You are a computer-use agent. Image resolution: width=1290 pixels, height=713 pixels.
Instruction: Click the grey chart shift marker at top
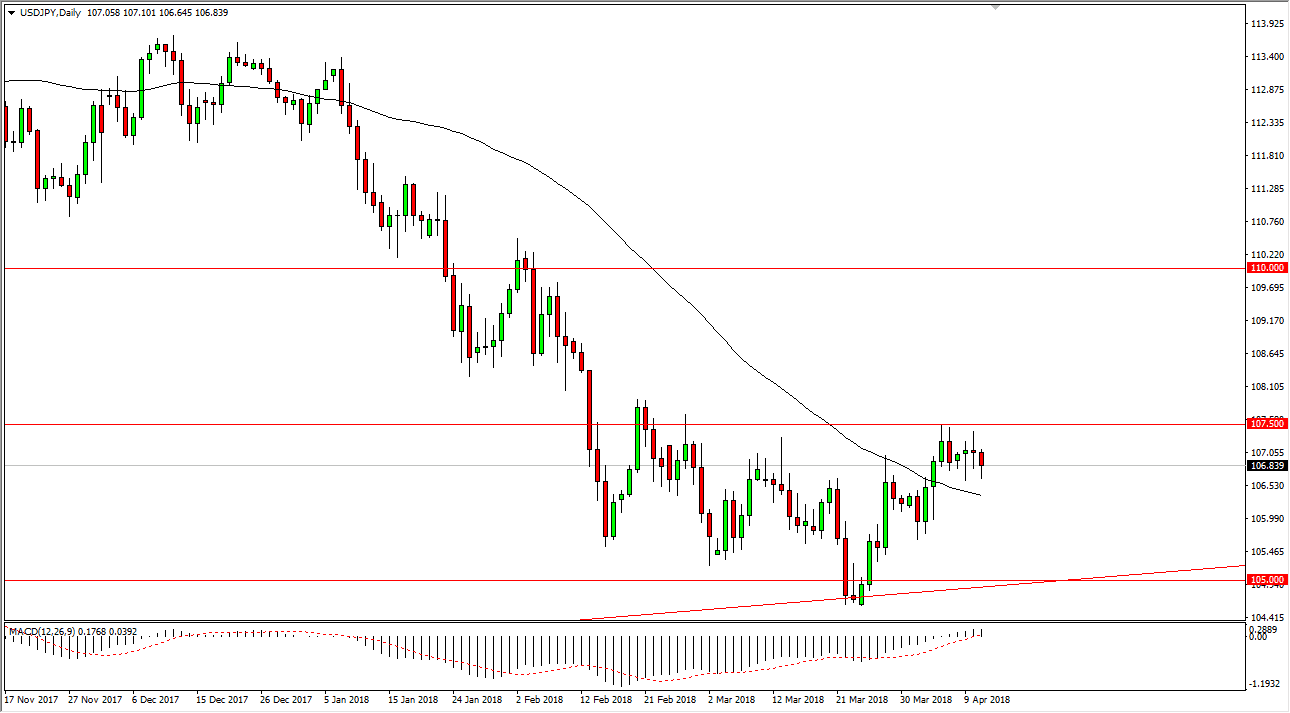[x=994, y=7]
